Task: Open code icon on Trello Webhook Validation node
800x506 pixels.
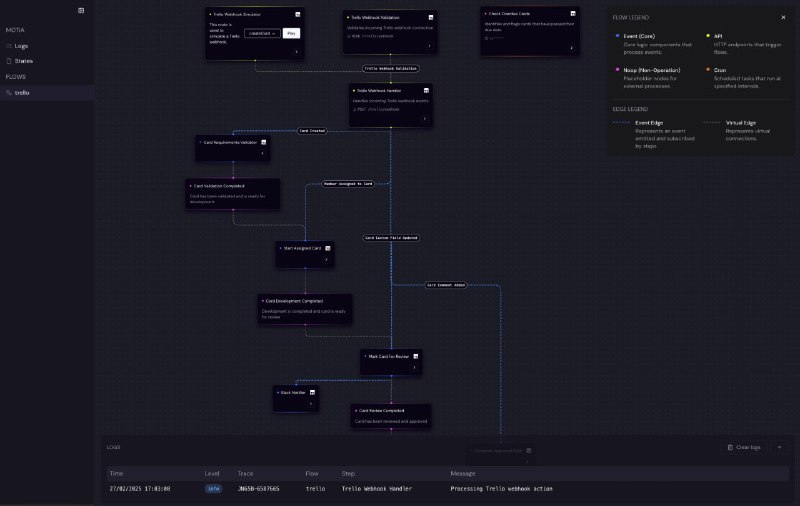Action: tap(430, 17)
